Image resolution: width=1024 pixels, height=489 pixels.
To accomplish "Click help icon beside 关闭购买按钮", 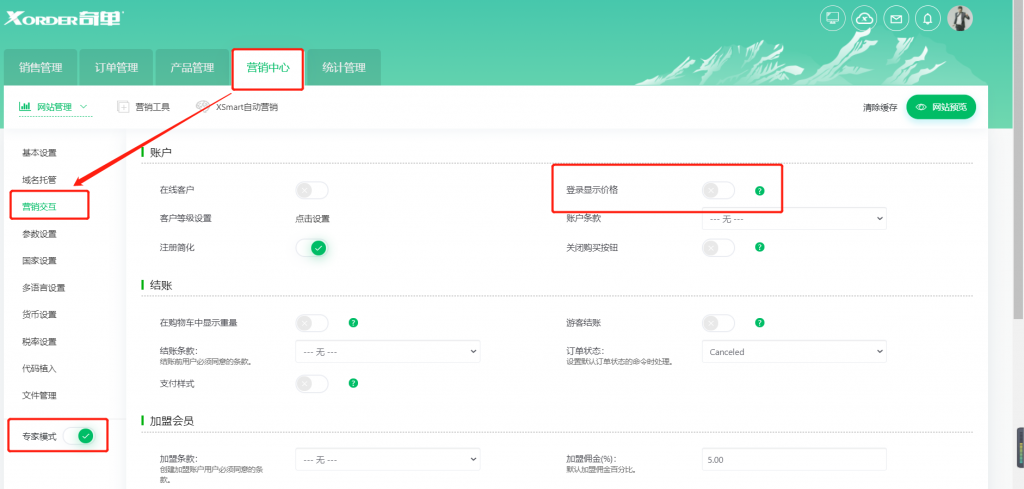I will tap(760, 247).
